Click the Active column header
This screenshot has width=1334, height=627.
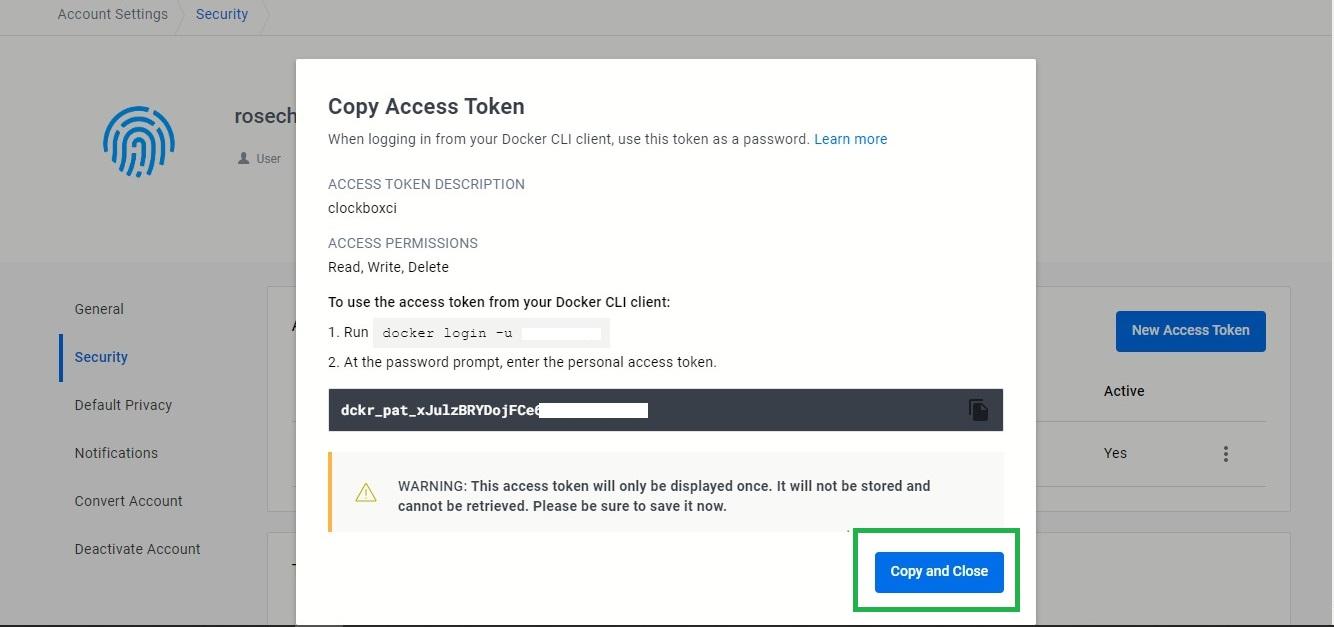click(1124, 391)
